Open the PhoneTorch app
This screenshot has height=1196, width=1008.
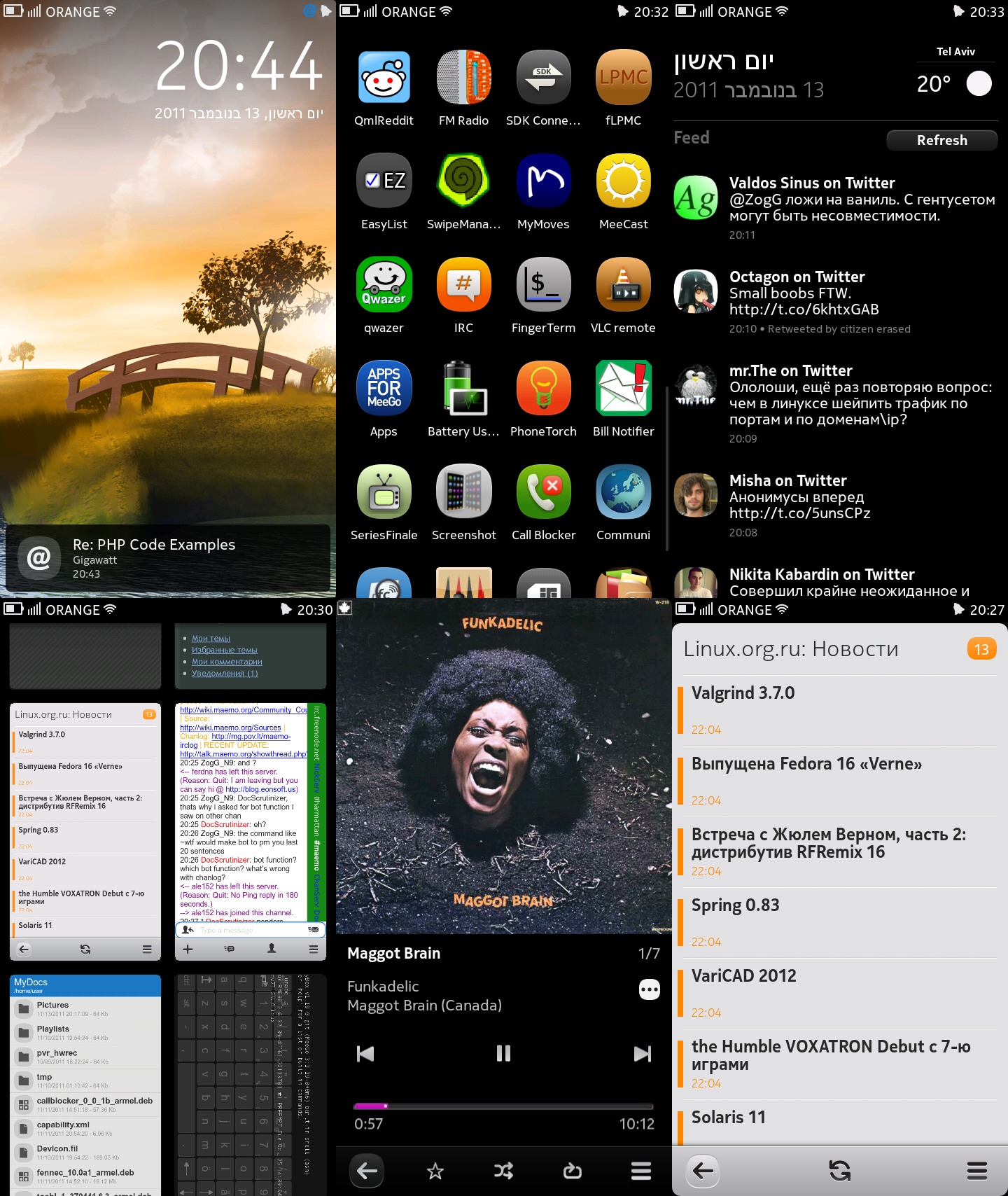click(x=543, y=388)
